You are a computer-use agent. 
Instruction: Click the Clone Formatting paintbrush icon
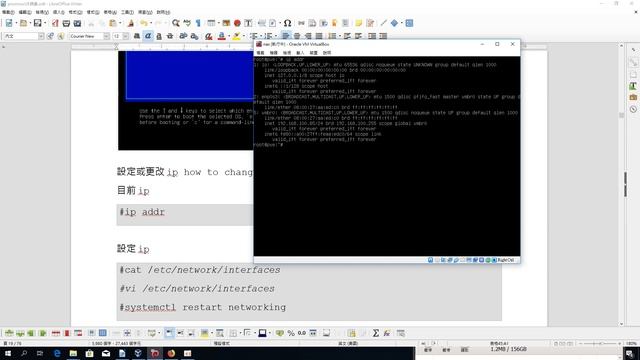coord(131,23)
